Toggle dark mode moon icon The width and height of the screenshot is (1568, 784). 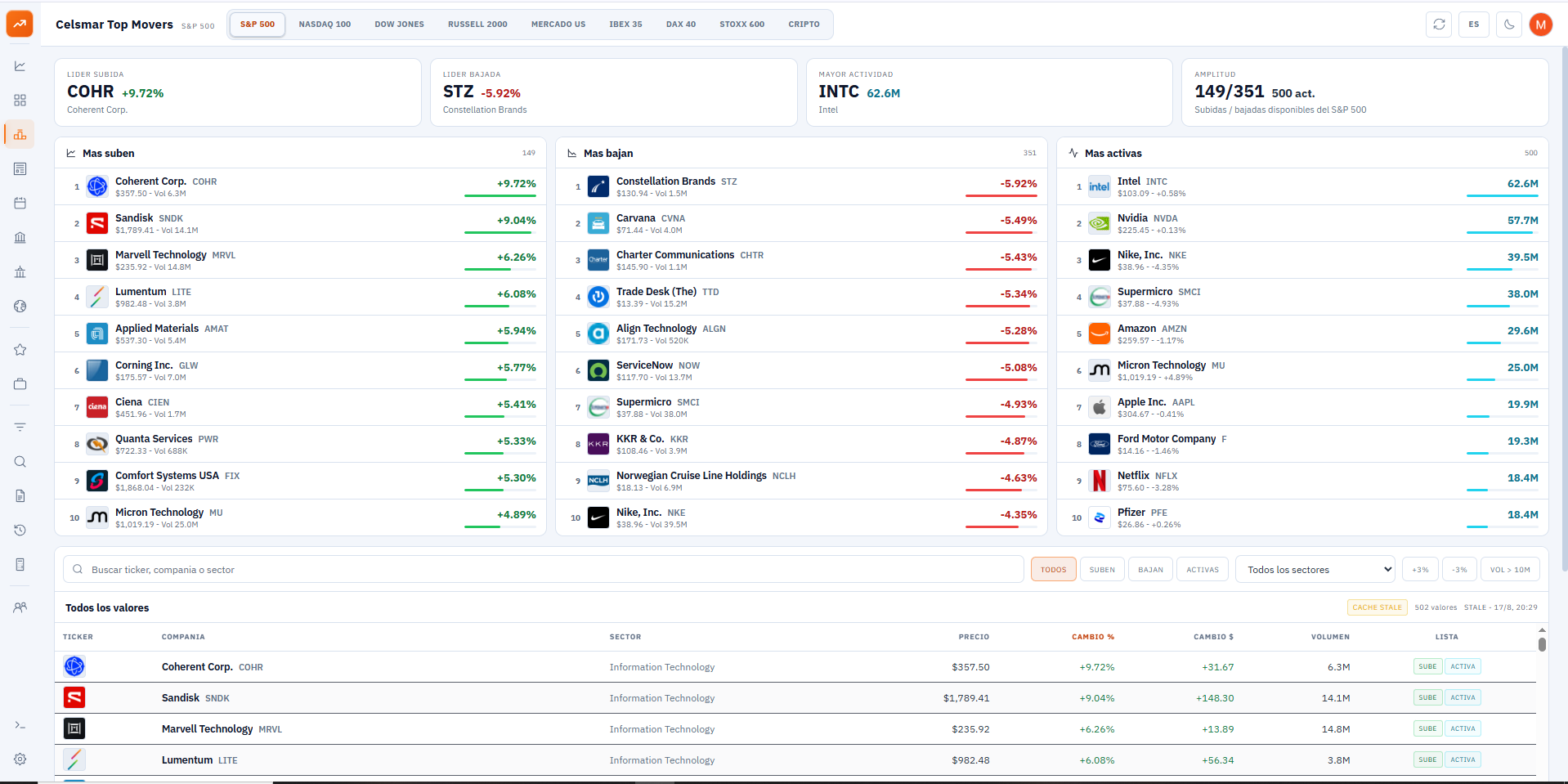pyautogui.click(x=1508, y=25)
